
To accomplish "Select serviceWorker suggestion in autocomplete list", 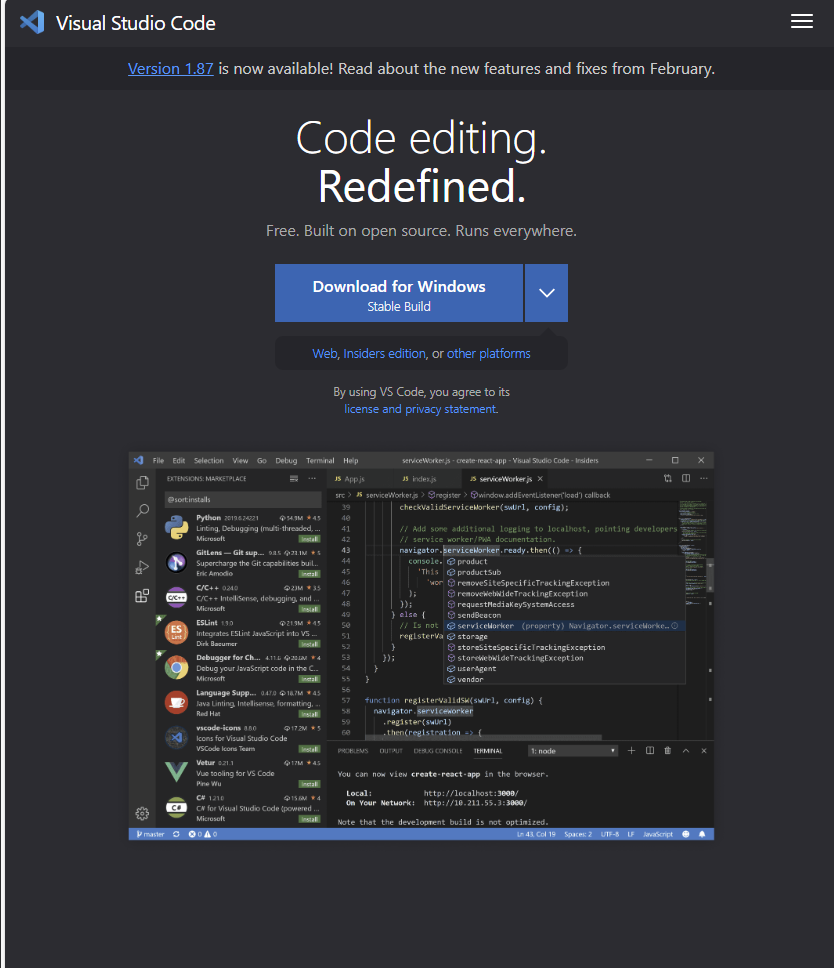I will (564, 626).
